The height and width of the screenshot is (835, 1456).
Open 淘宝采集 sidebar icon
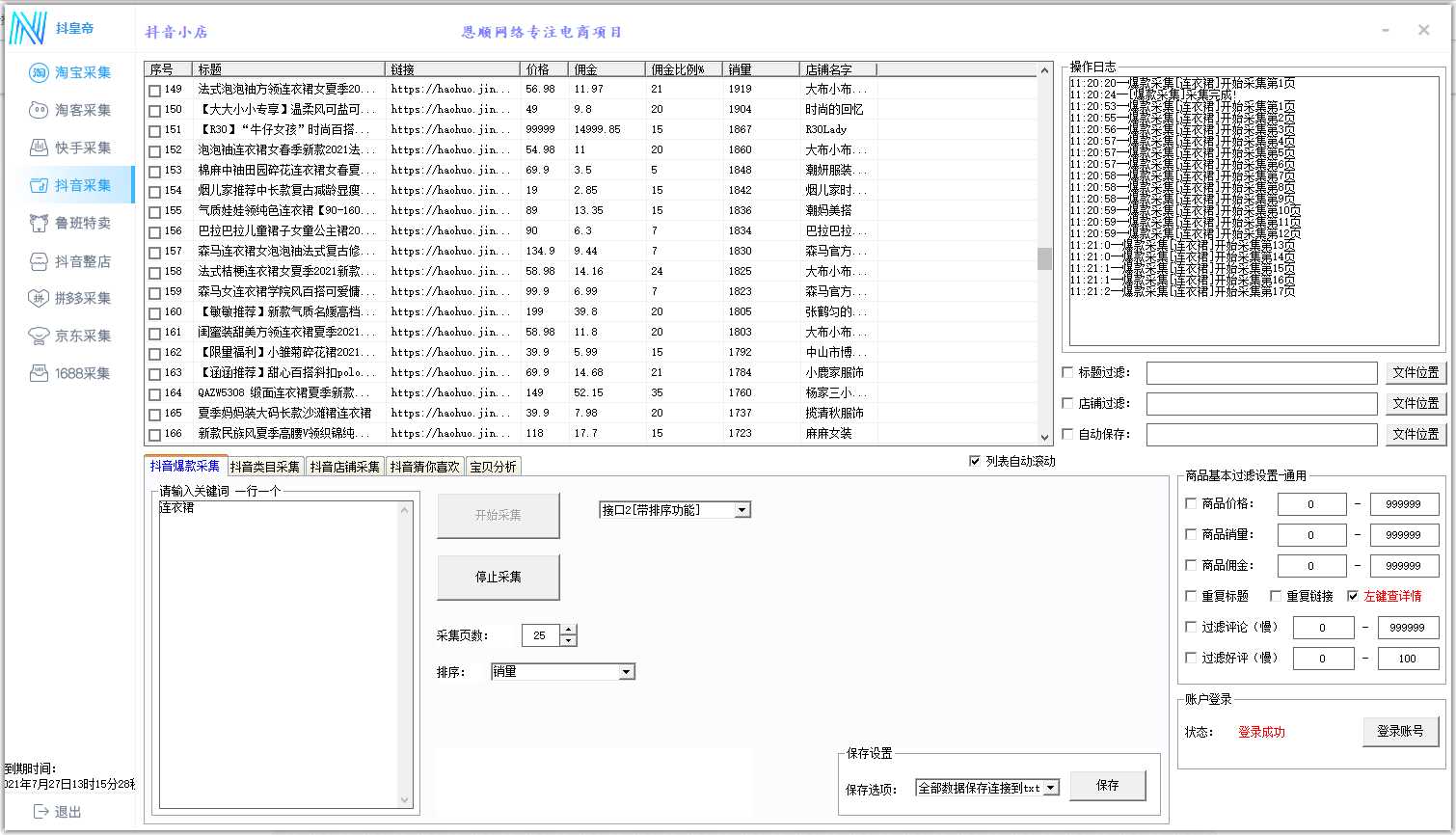39,72
